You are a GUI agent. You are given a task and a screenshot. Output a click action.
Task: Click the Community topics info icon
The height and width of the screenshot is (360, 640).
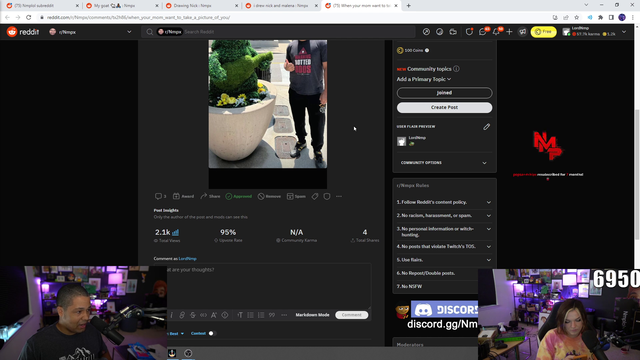tap(456, 69)
